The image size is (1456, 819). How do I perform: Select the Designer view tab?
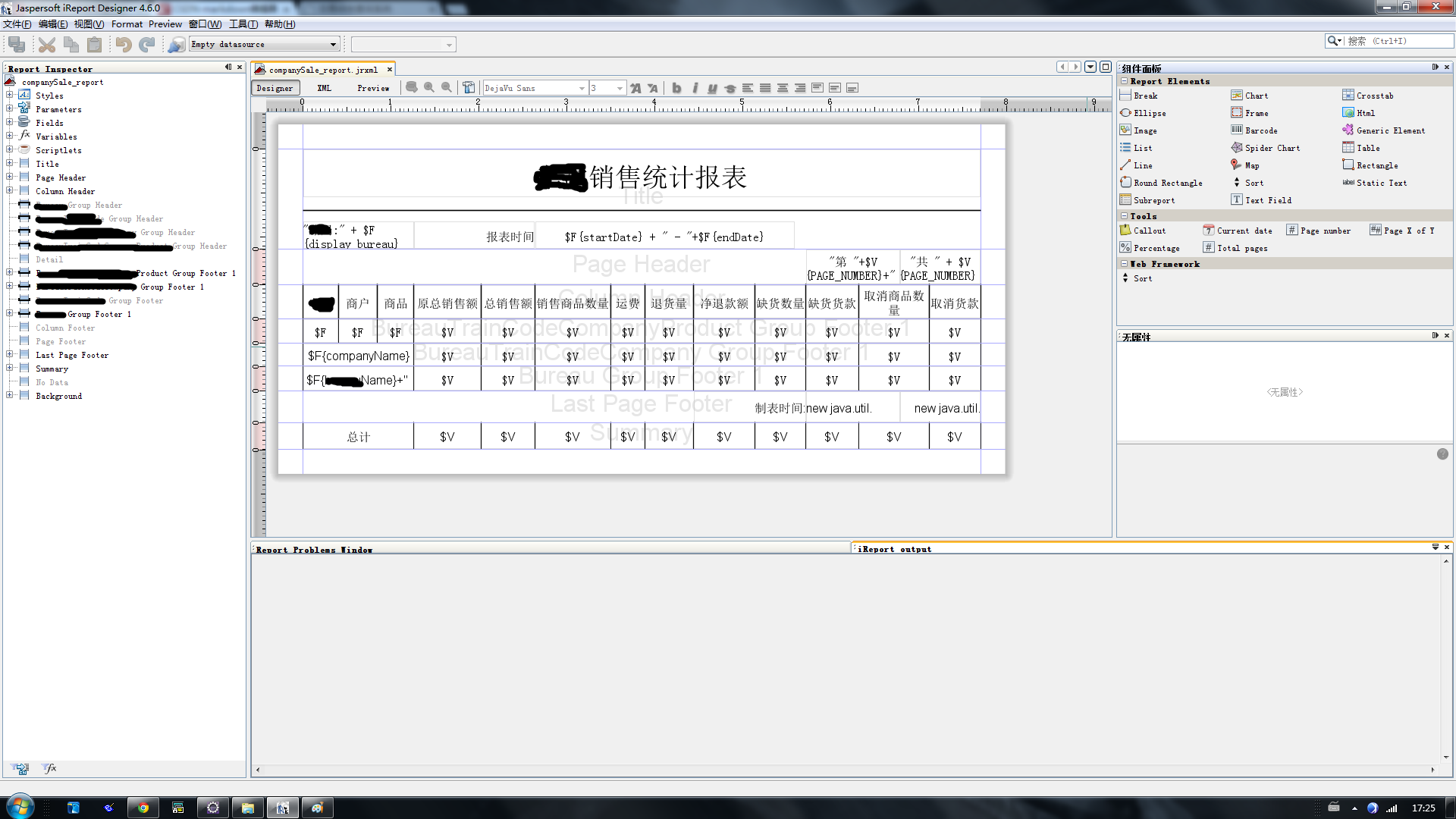[275, 88]
